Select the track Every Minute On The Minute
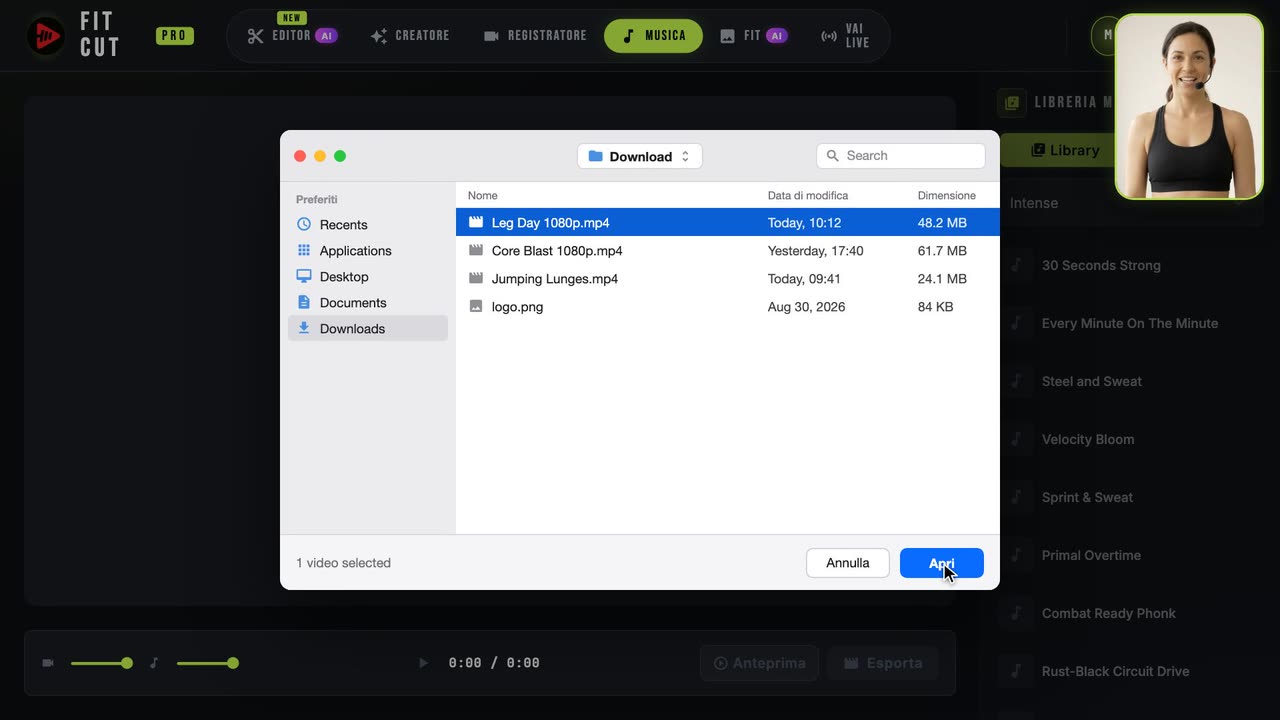This screenshot has height=720, width=1280. [1130, 323]
